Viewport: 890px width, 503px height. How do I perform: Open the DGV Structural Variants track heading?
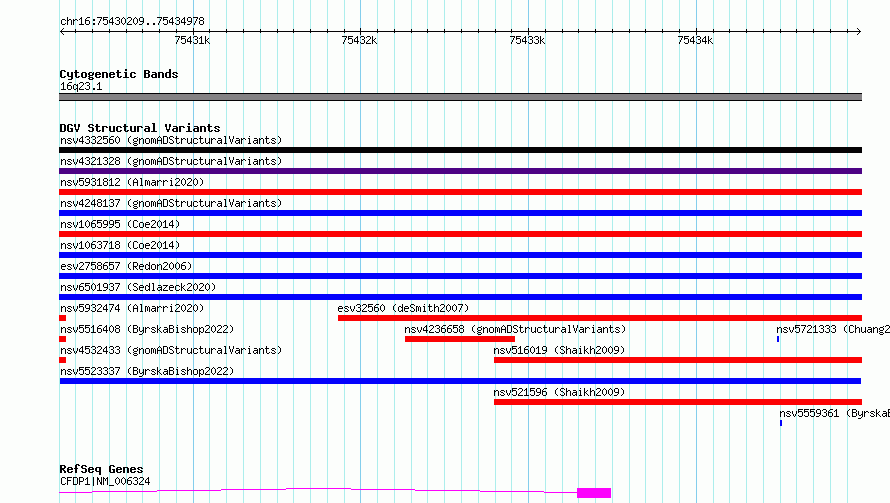tap(140, 128)
